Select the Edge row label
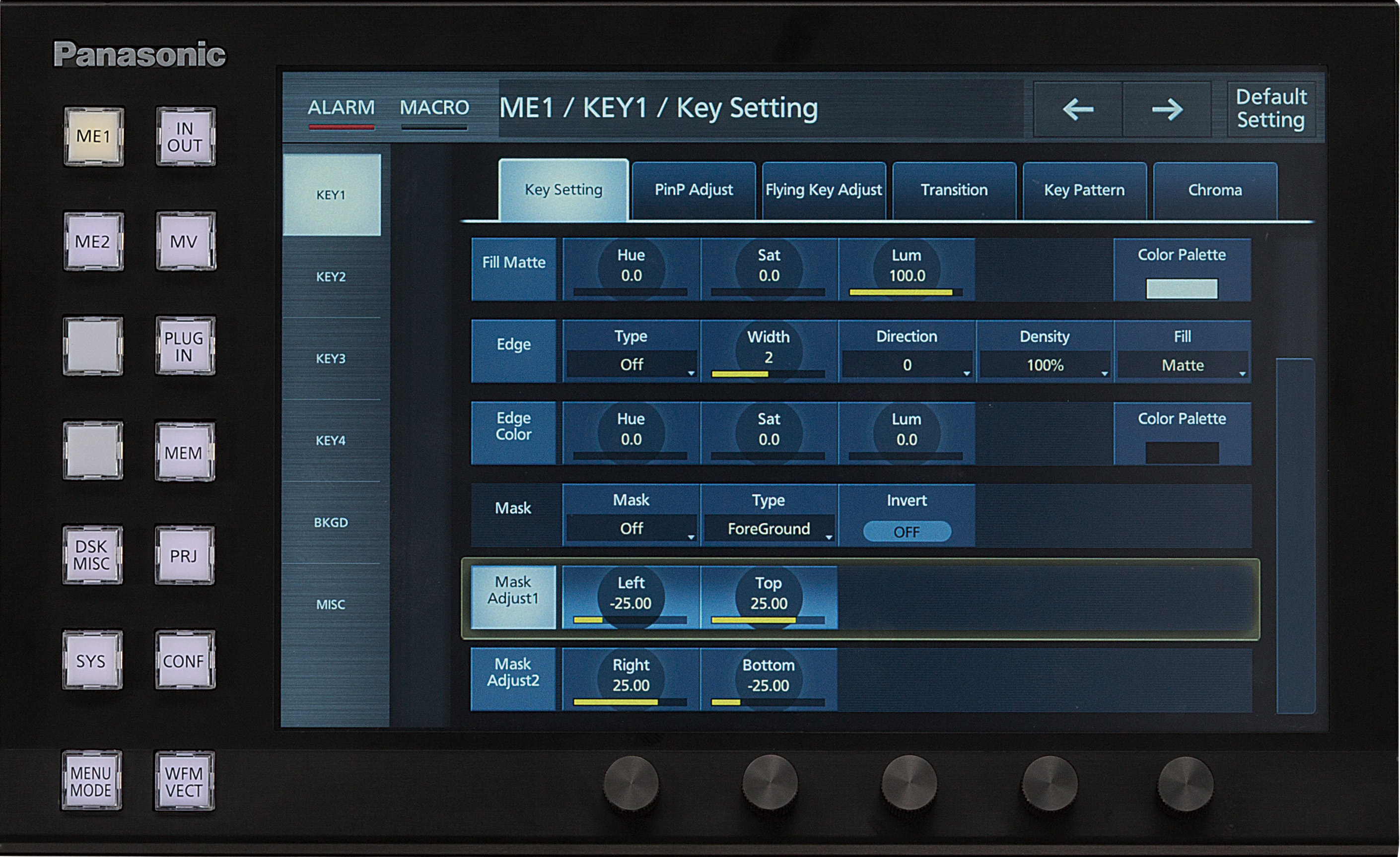This screenshot has width=1400, height=857. (514, 351)
